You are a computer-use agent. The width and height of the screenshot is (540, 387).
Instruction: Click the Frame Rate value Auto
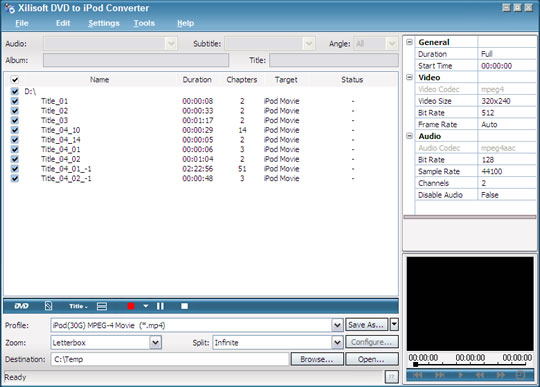coord(489,124)
